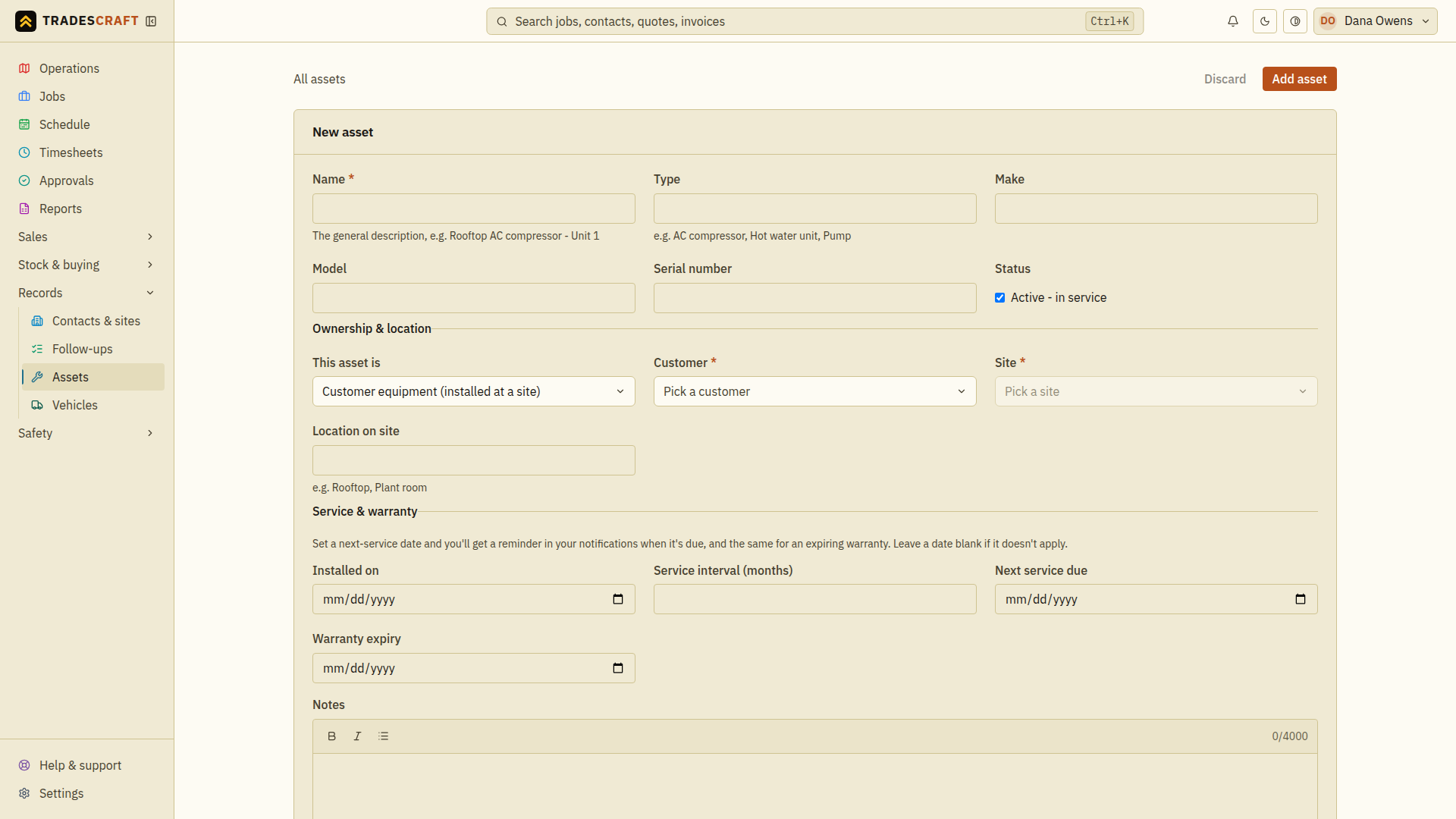
Task: Open Contacts & sites records
Action: coord(93,321)
